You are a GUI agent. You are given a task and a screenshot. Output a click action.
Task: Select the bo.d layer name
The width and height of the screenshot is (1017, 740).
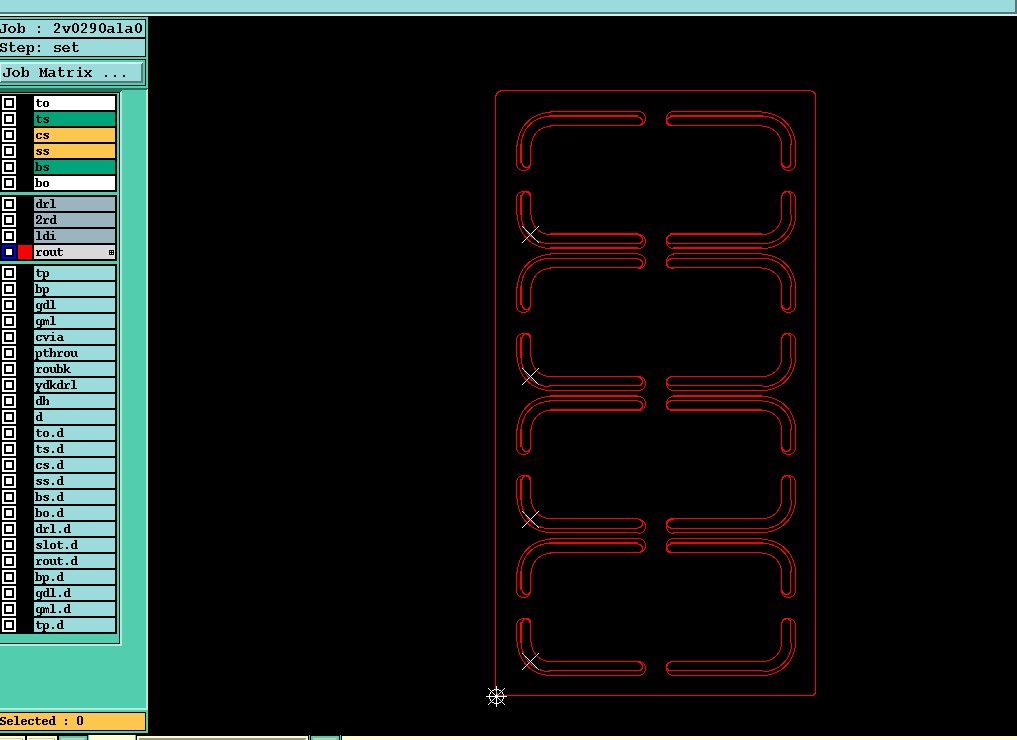click(x=75, y=513)
